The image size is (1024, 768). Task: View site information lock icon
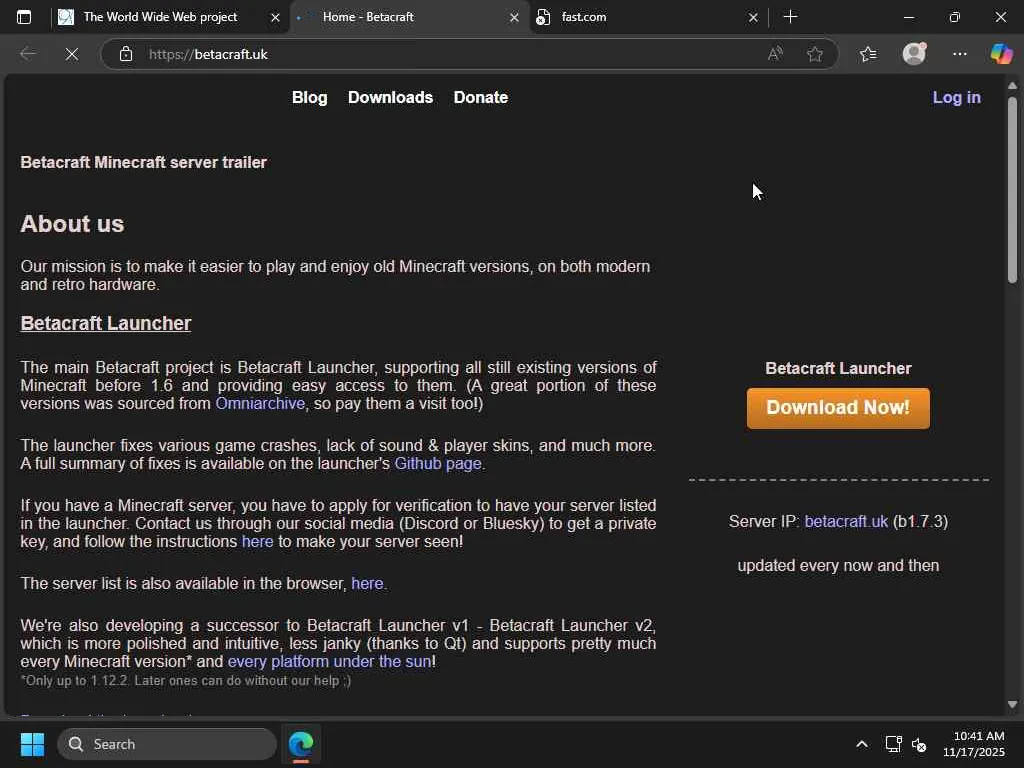click(x=126, y=54)
